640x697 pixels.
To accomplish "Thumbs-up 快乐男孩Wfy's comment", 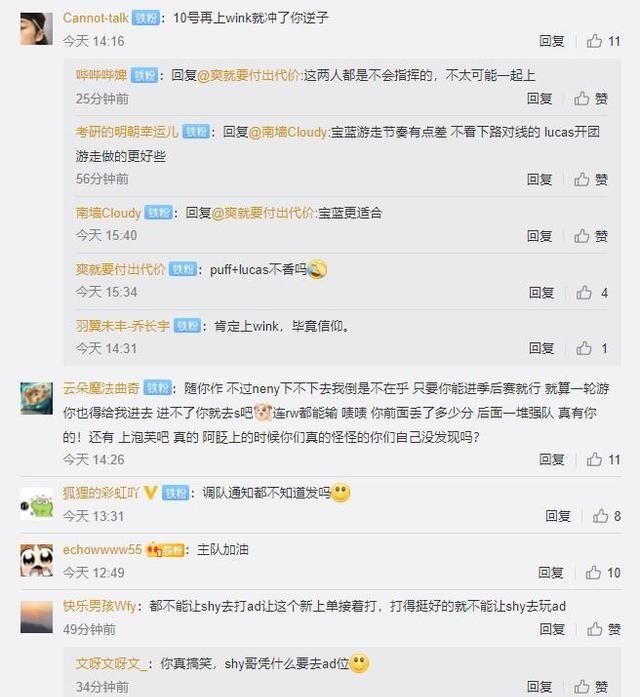I will pos(604,629).
